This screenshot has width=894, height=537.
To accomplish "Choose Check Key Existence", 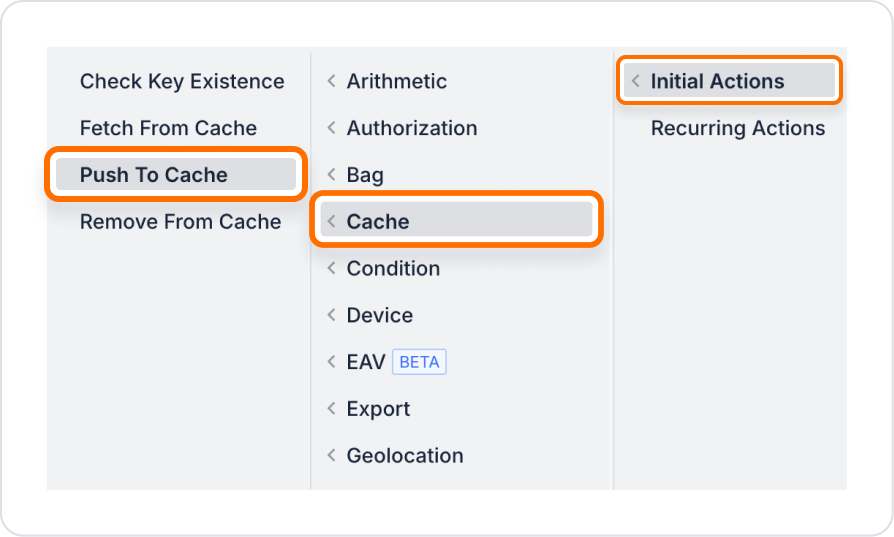I will [182, 82].
